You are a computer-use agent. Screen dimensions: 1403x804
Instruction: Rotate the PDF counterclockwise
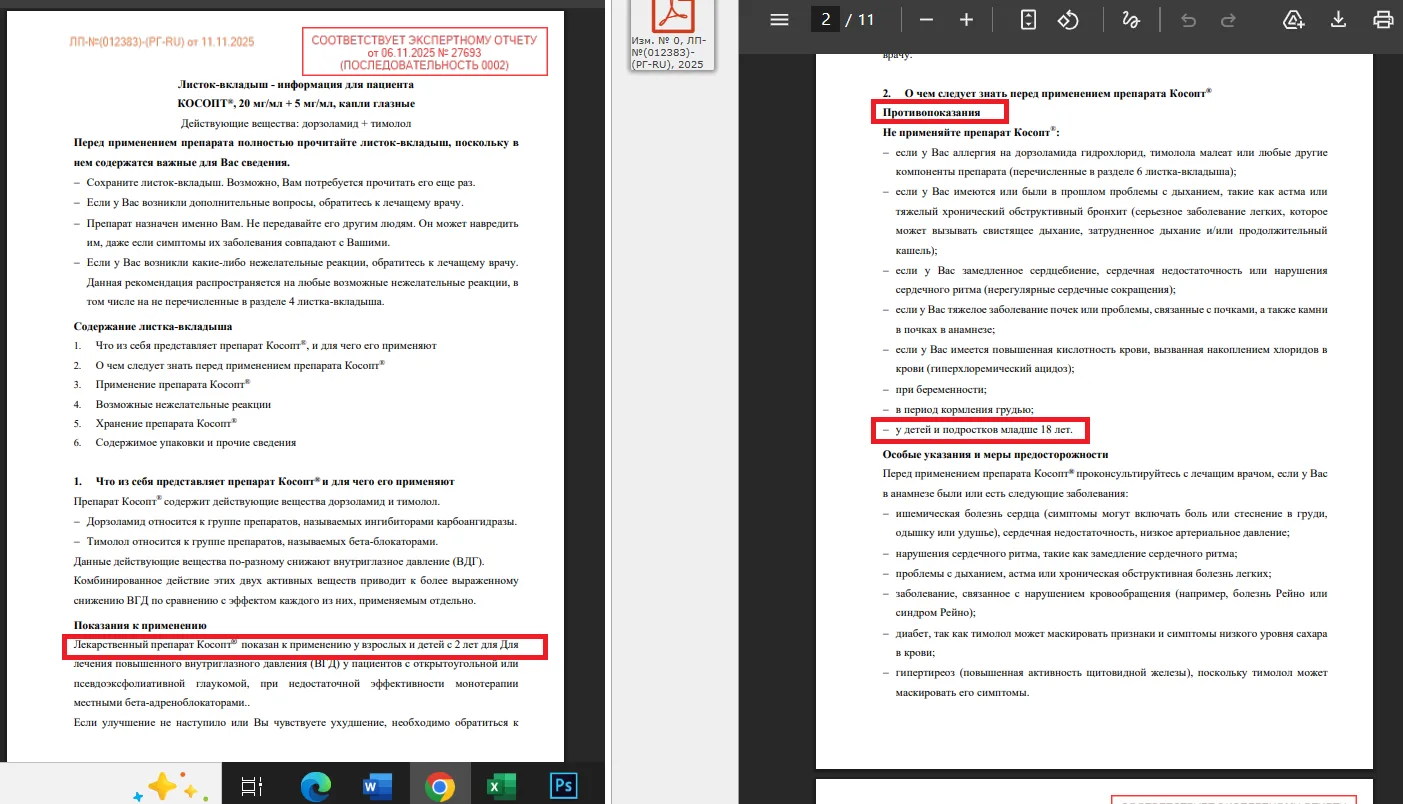1068,20
